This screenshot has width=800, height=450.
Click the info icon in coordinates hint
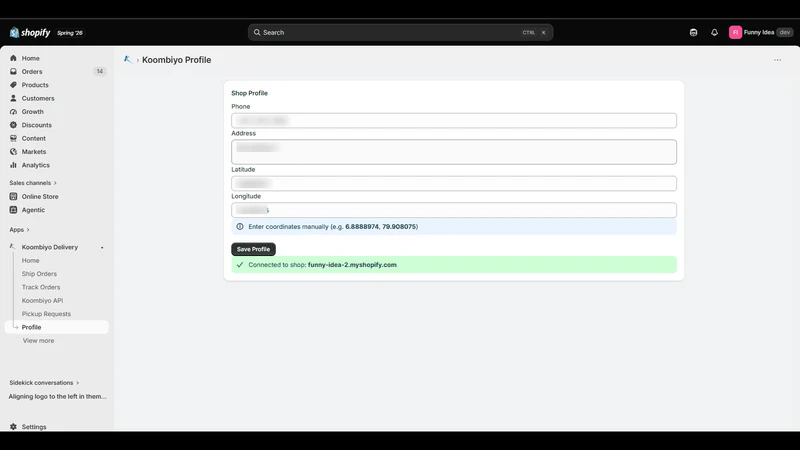click(240, 227)
